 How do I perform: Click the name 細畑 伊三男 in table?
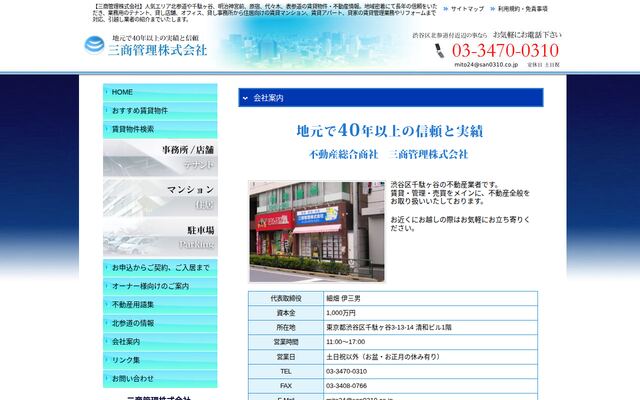tap(343, 298)
